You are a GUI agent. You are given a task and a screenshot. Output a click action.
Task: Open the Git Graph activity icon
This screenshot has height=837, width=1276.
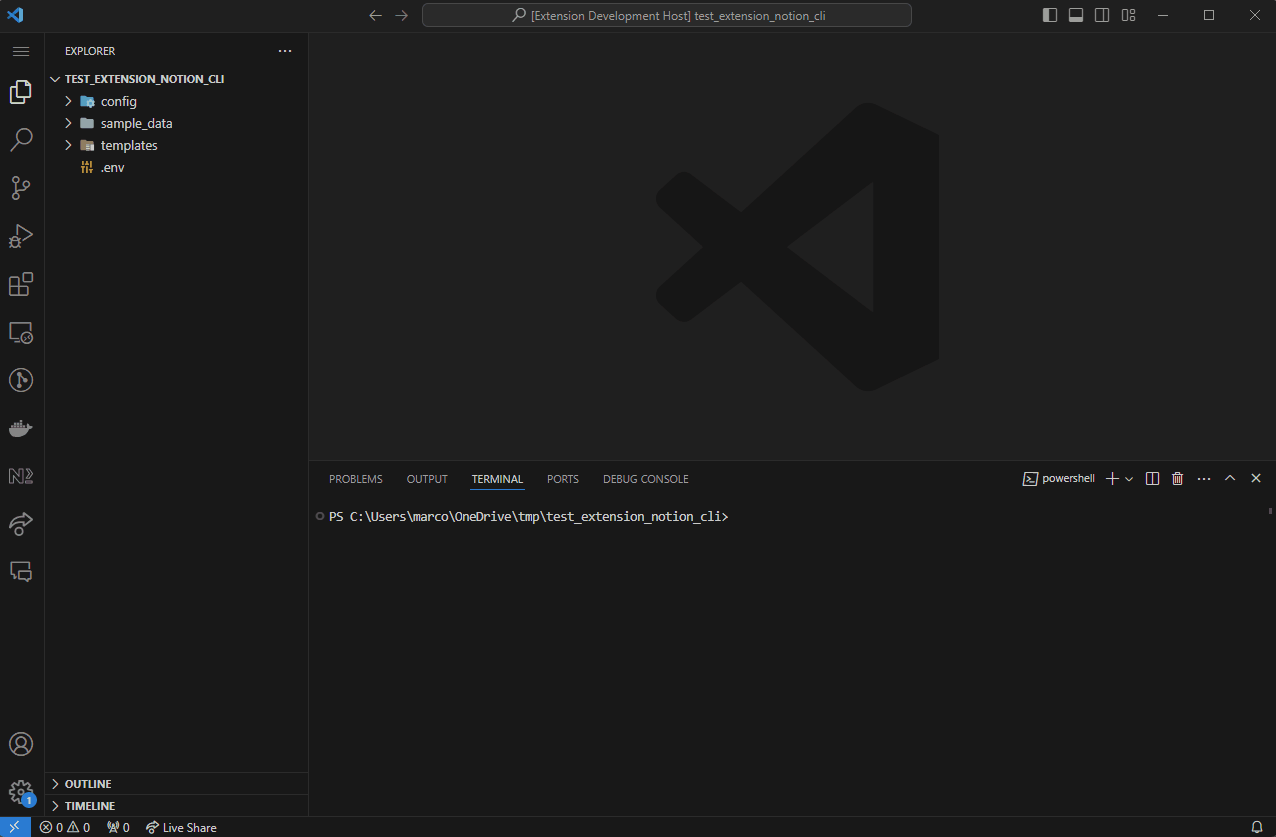(21, 380)
